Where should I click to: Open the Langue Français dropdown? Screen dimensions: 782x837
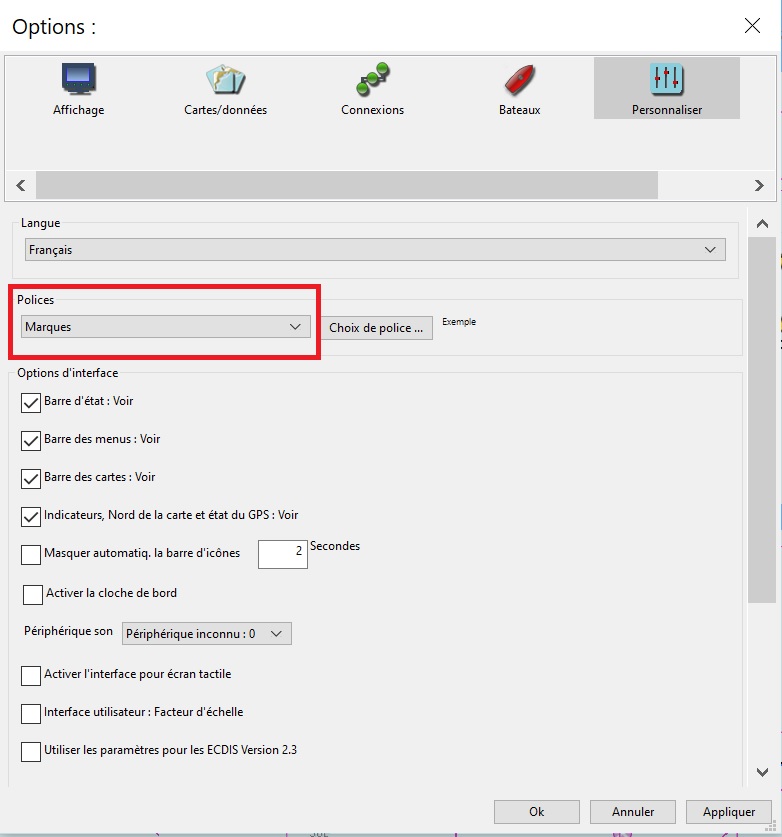tap(375, 250)
